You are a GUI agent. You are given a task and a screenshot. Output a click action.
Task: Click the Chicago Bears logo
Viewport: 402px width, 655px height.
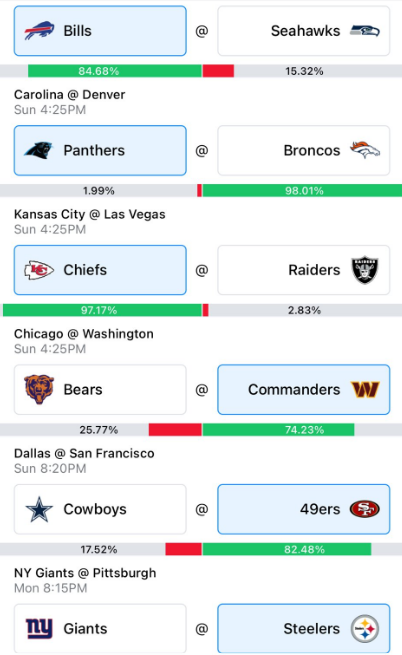39,389
